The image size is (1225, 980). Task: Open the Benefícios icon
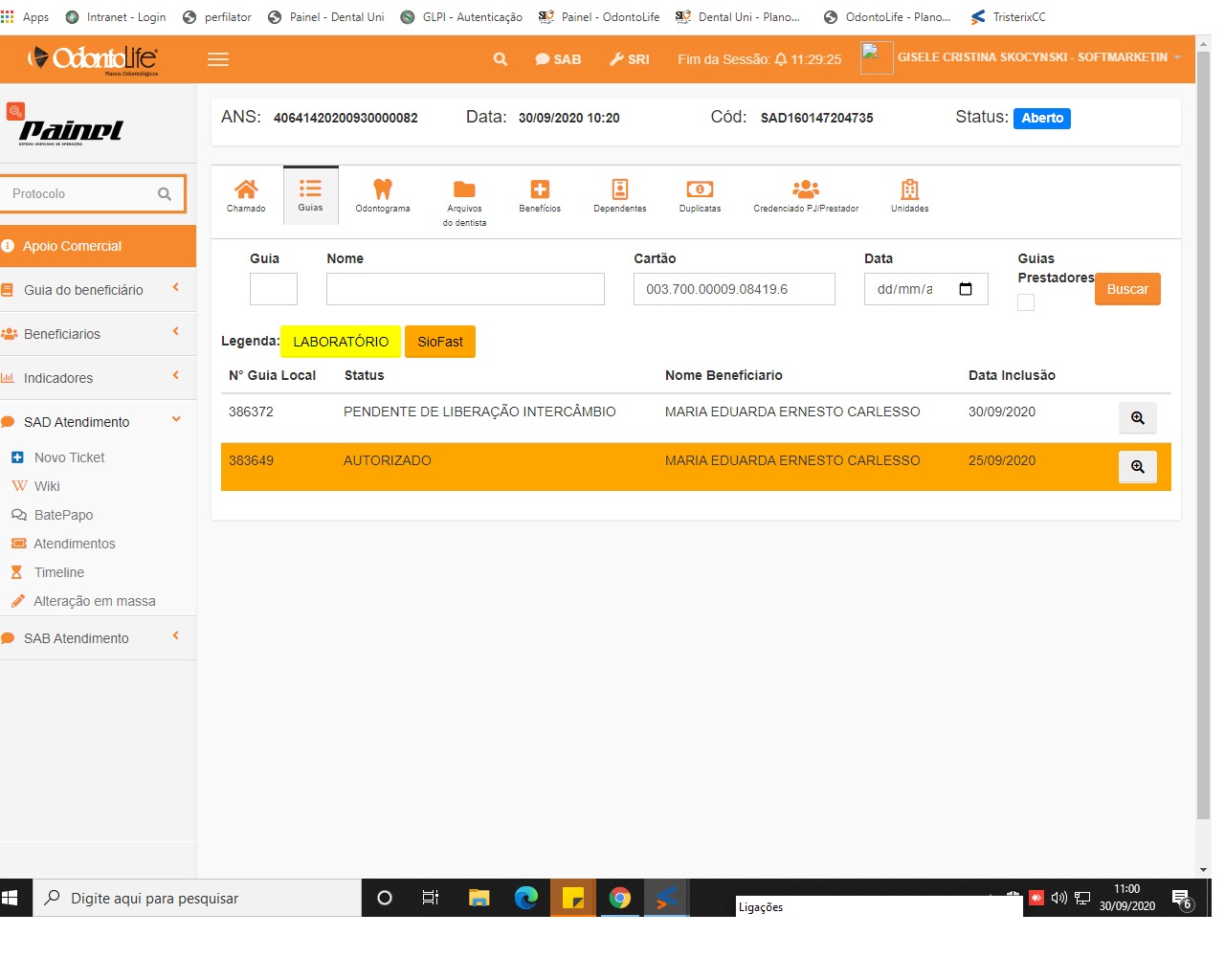click(x=540, y=189)
